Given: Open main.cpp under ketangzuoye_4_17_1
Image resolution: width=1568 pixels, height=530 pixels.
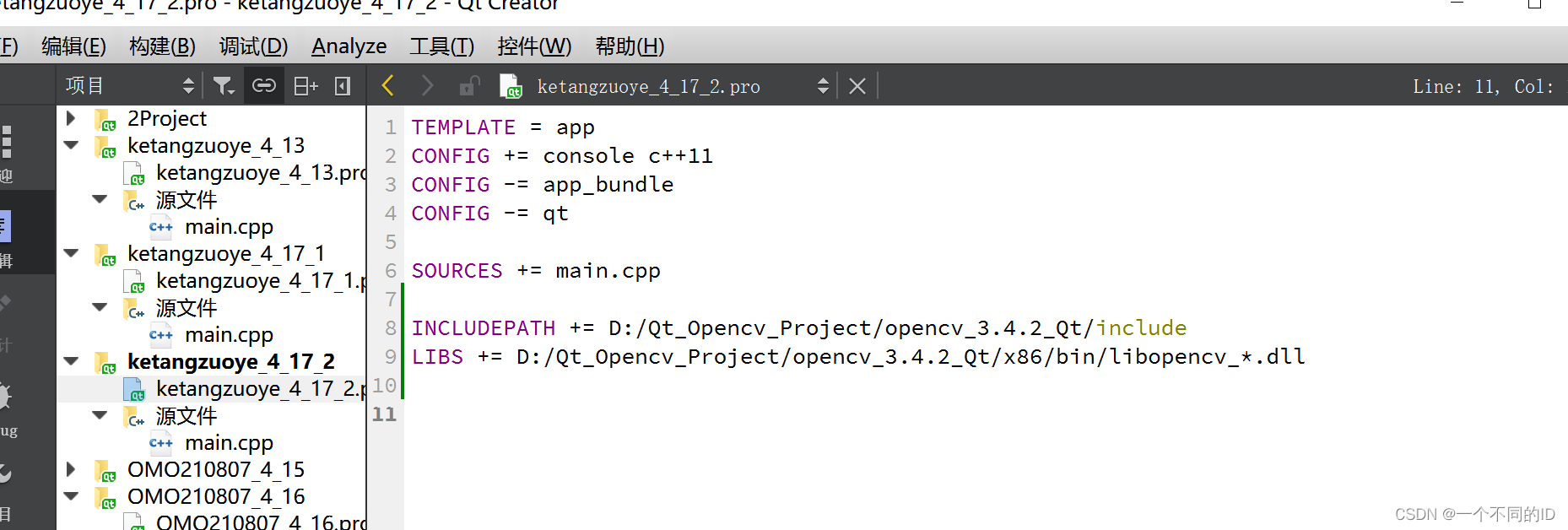Looking at the screenshot, I should tap(229, 334).
